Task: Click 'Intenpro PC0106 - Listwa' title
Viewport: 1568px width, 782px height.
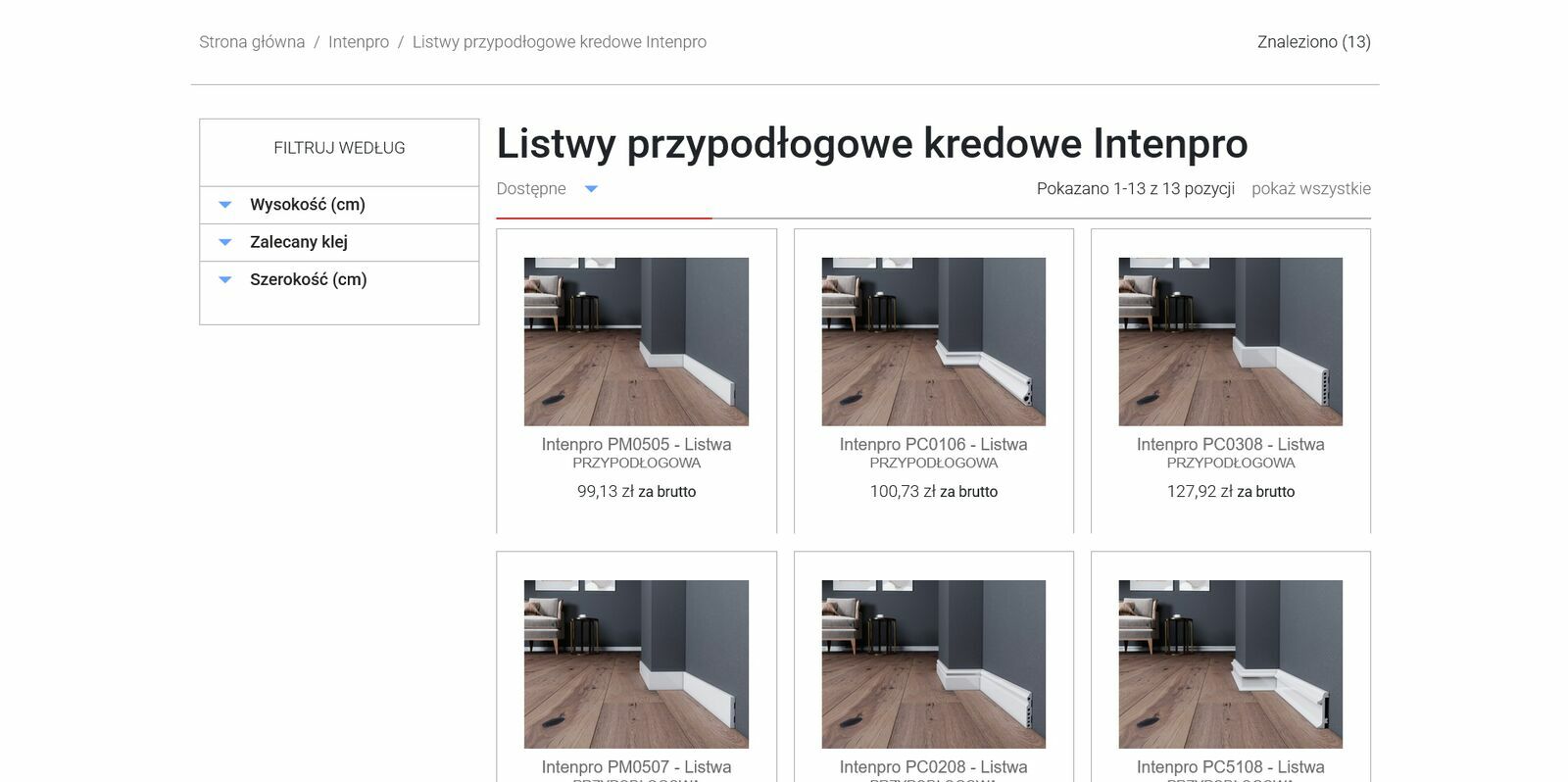Action: tap(934, 445)
